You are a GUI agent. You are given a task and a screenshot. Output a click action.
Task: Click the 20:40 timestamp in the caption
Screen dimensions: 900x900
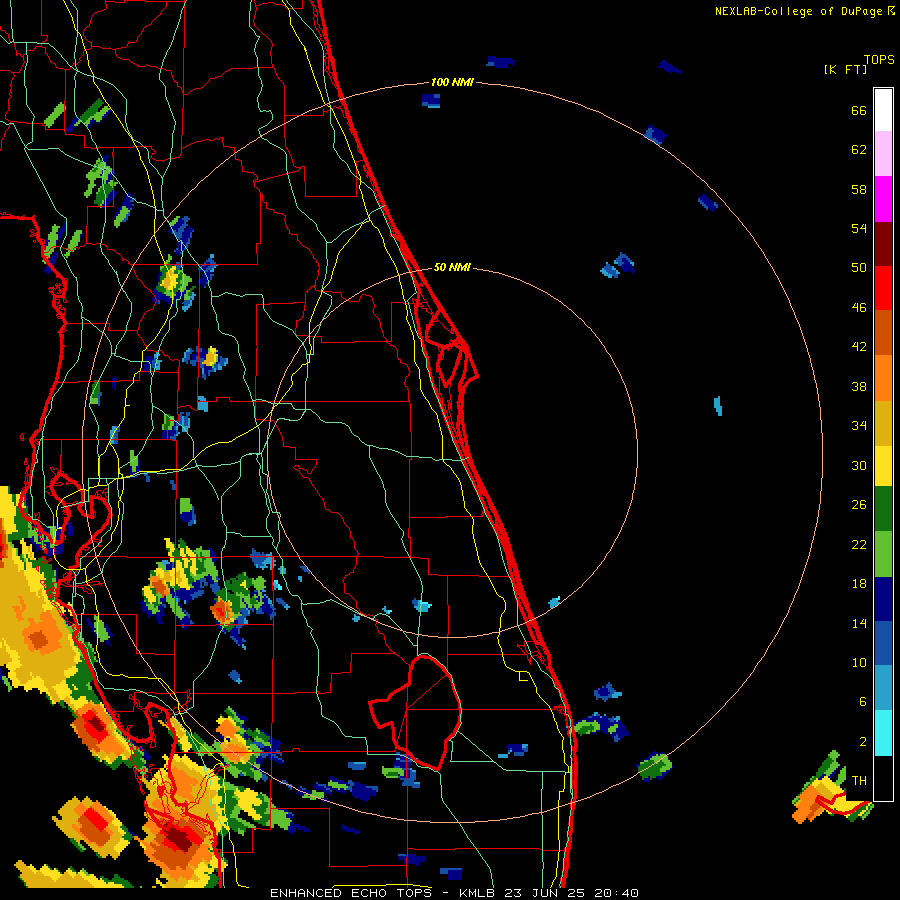pos(616,893)
